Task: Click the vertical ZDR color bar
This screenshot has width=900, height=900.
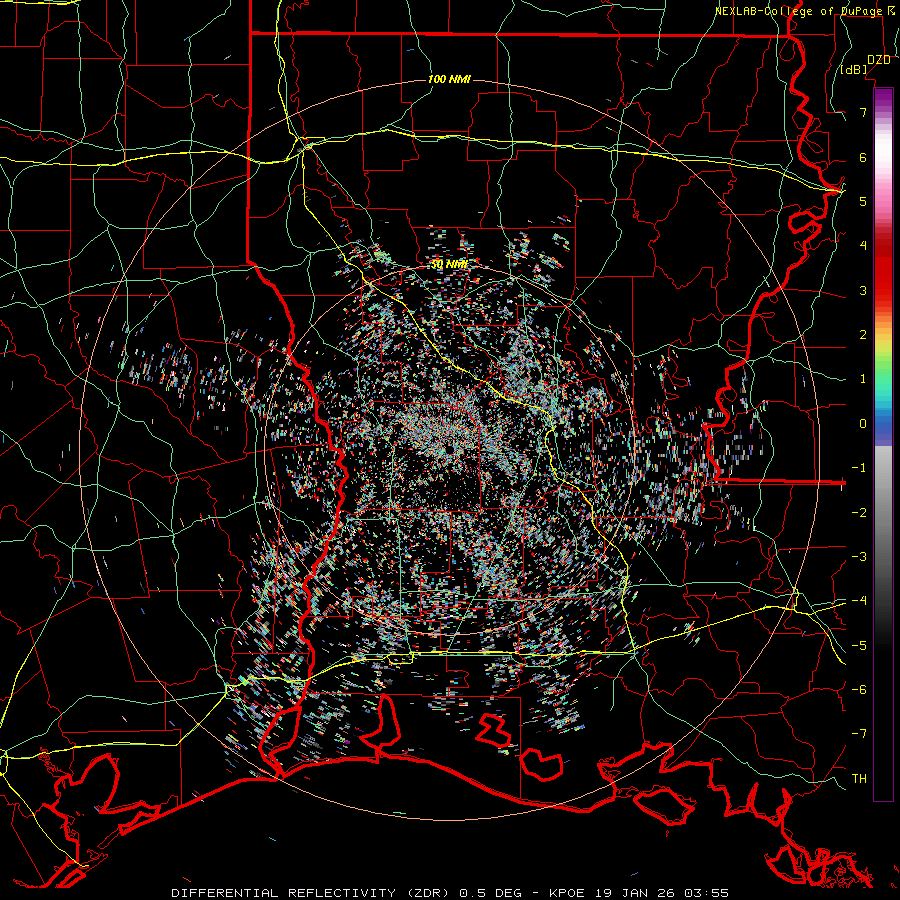Action: (883, 444)
